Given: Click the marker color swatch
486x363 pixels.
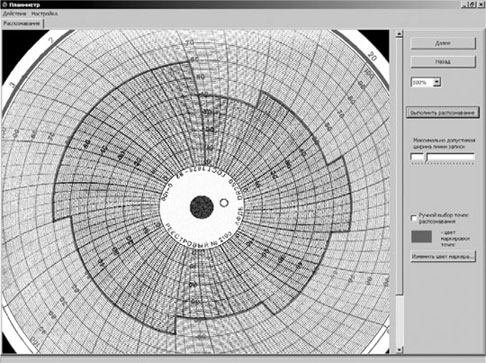Looking at the screenshot, I should [421, 237].
